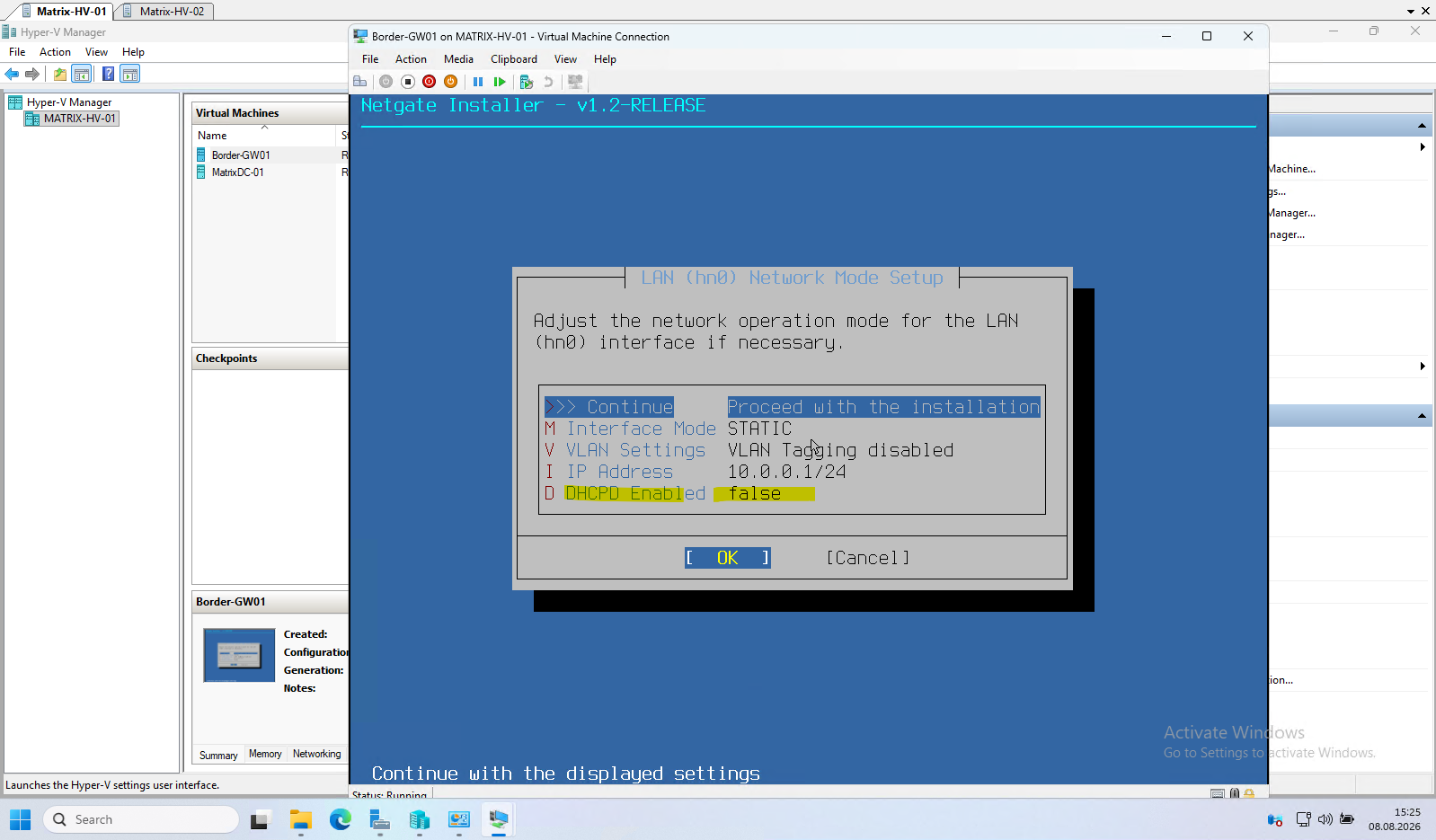Launch Microsoft Edge from the taskbar
The width and height of the screenshot is (1436, 840).
340,819
